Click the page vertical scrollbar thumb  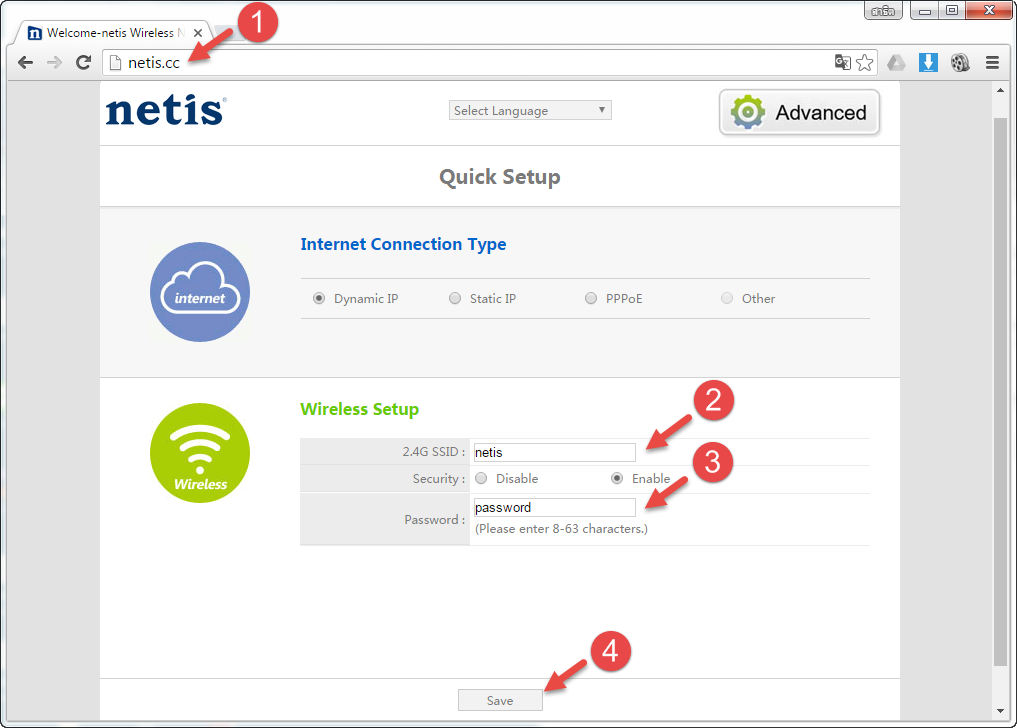click(1000, 392)
